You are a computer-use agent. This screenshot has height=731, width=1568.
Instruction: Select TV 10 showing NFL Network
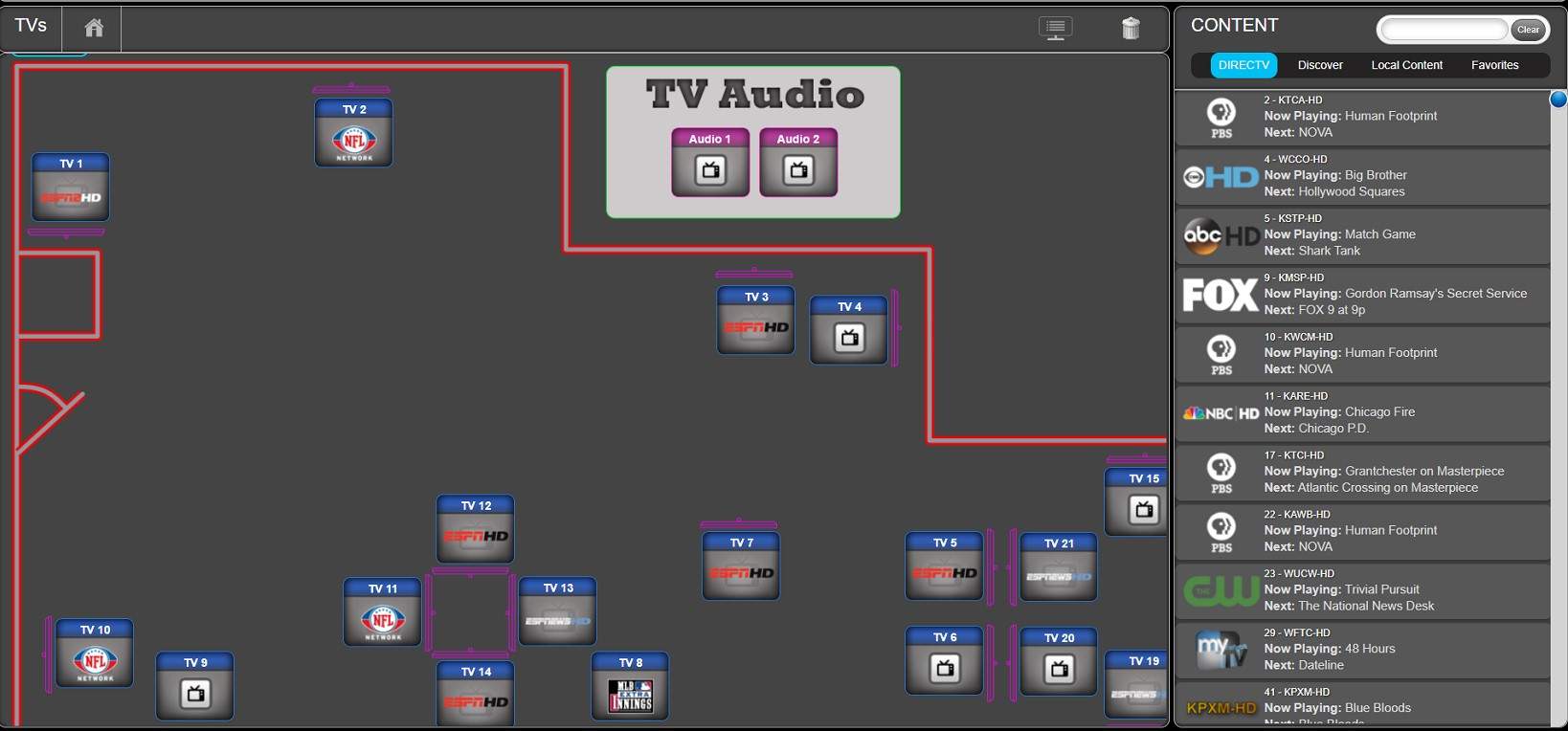(x=94, y=653)
